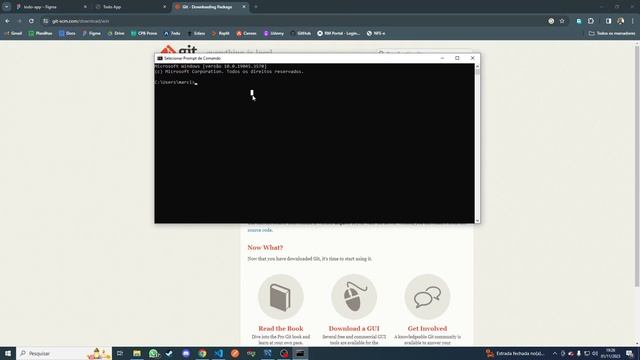
Task: Open the Chrome three-dot menu
Action: [633, 21]
